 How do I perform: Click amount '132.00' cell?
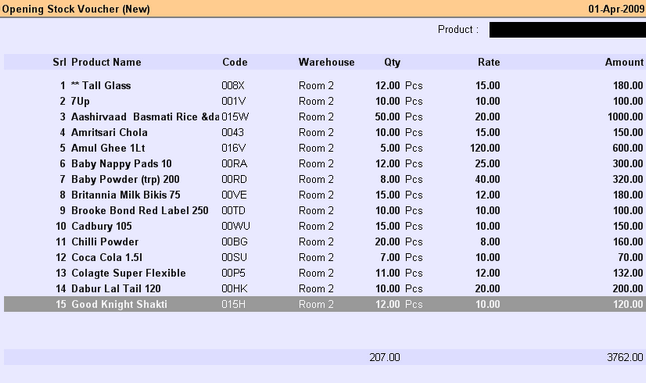[628, 273]
